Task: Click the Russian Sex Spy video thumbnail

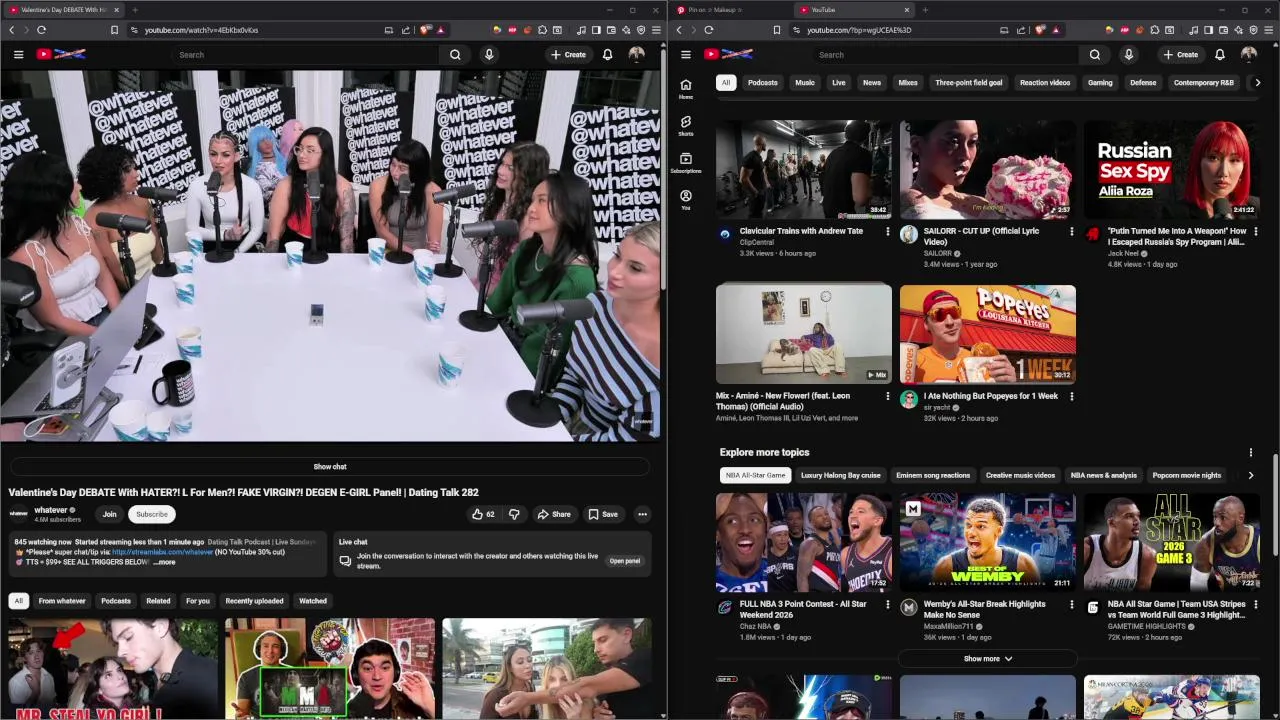Action: pos(1171,169)
